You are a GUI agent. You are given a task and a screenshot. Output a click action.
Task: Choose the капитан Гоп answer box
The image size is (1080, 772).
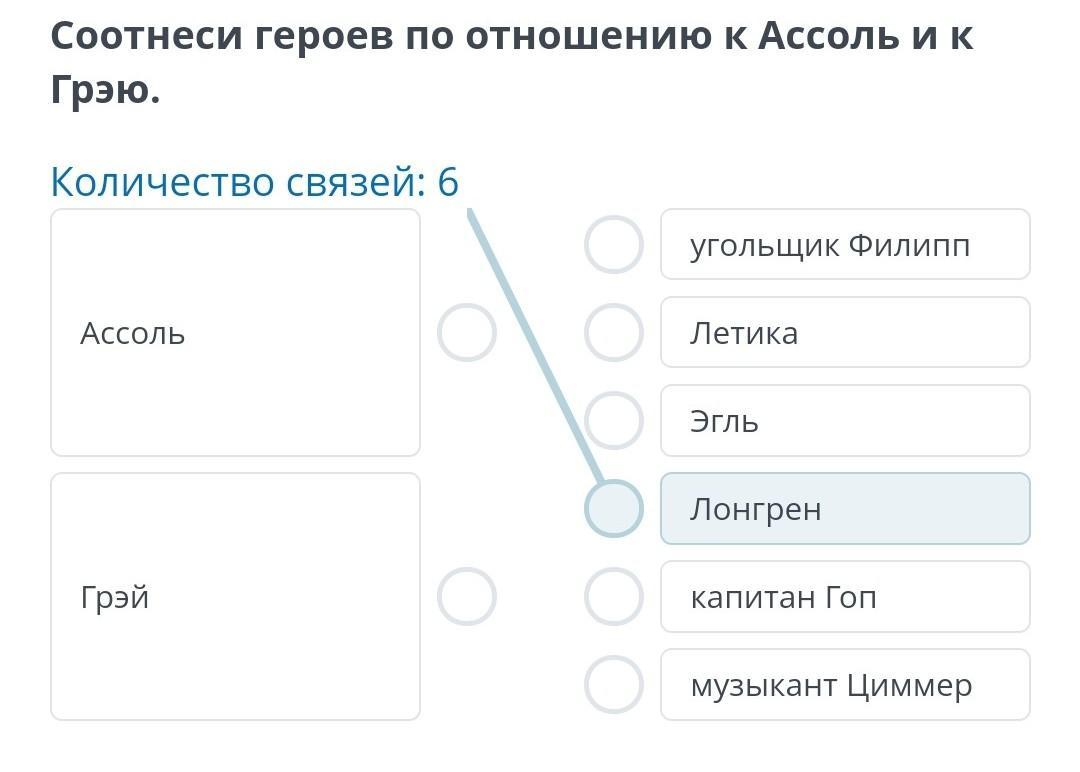845,597
